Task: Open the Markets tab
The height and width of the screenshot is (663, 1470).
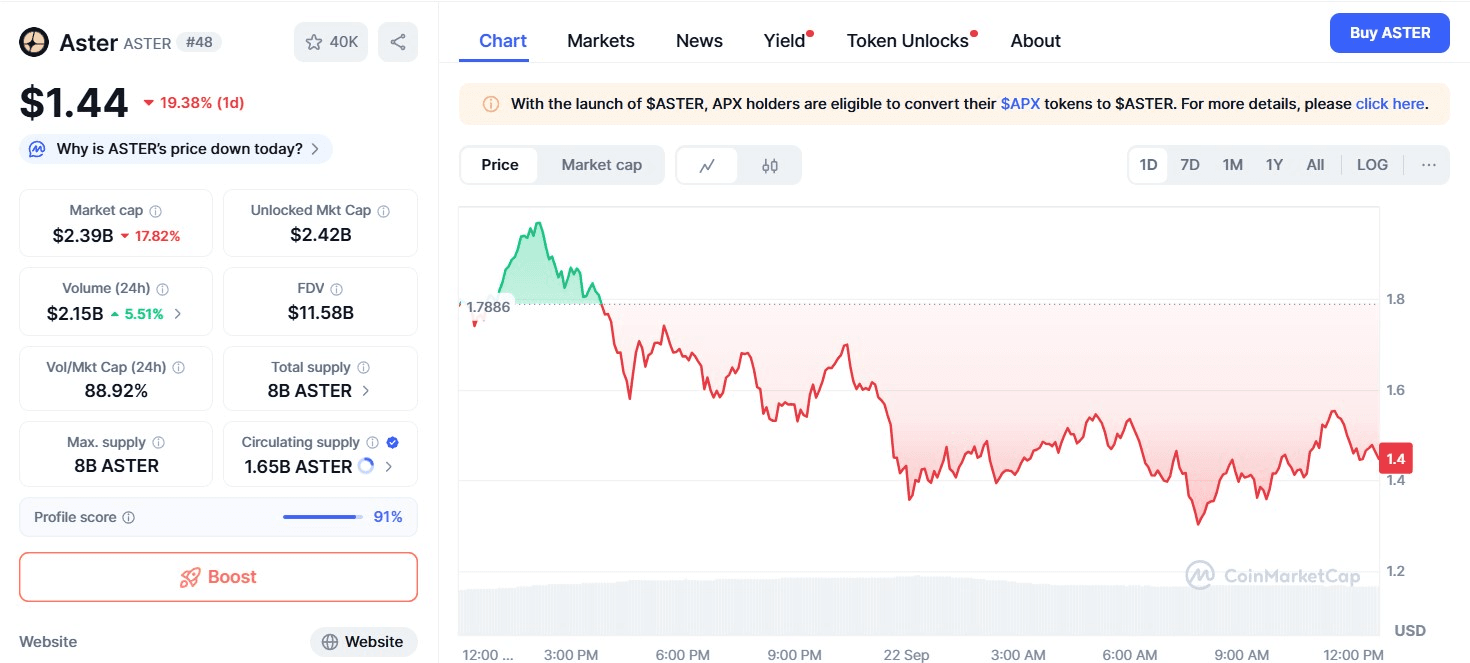Action: pos(600,41)
